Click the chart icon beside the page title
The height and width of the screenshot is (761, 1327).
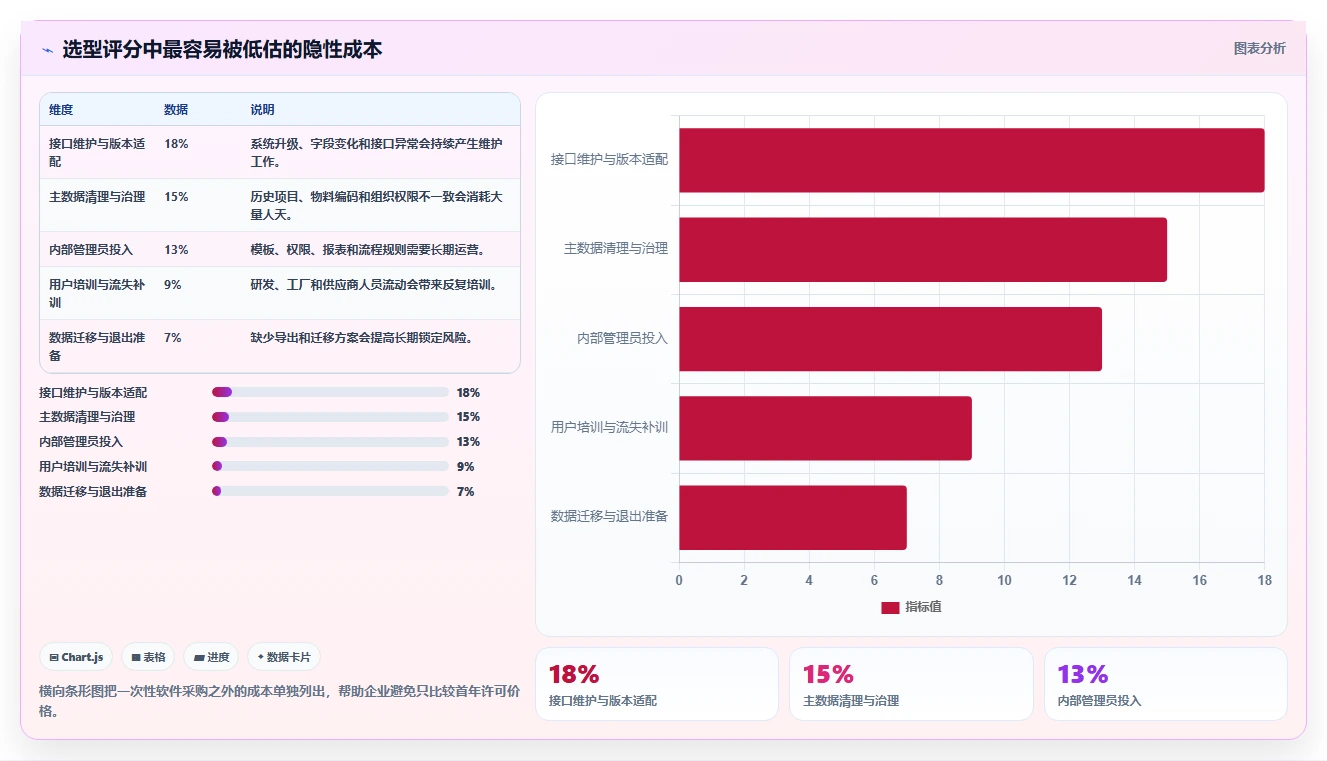pyautogui.click(x=47, y=50)
